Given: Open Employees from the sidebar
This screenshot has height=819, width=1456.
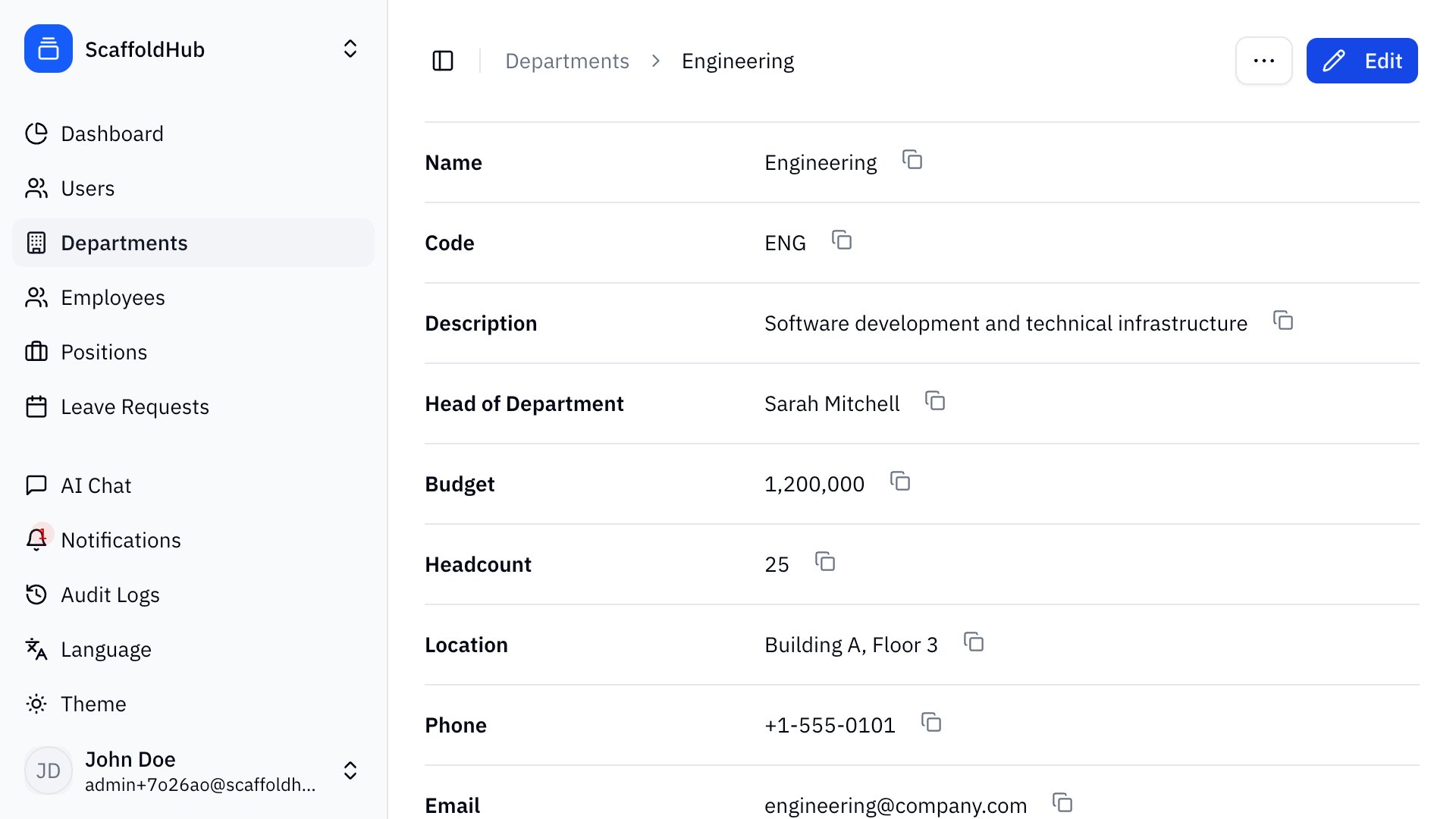Looking at the screenshot, I should point(112,297).
